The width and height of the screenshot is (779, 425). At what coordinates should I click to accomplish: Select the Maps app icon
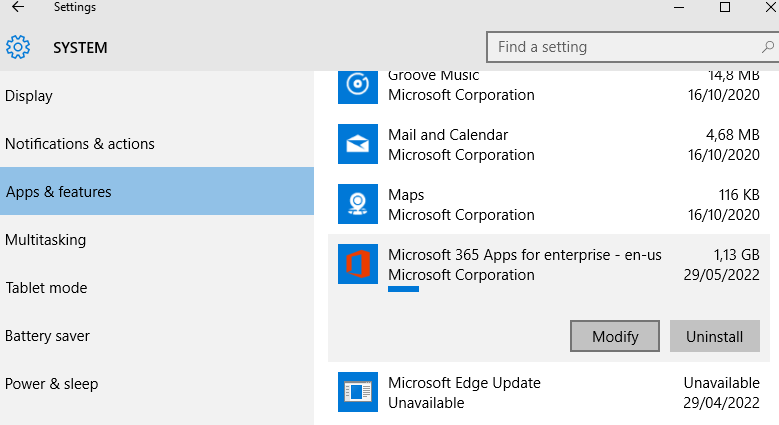coord(358,204)
